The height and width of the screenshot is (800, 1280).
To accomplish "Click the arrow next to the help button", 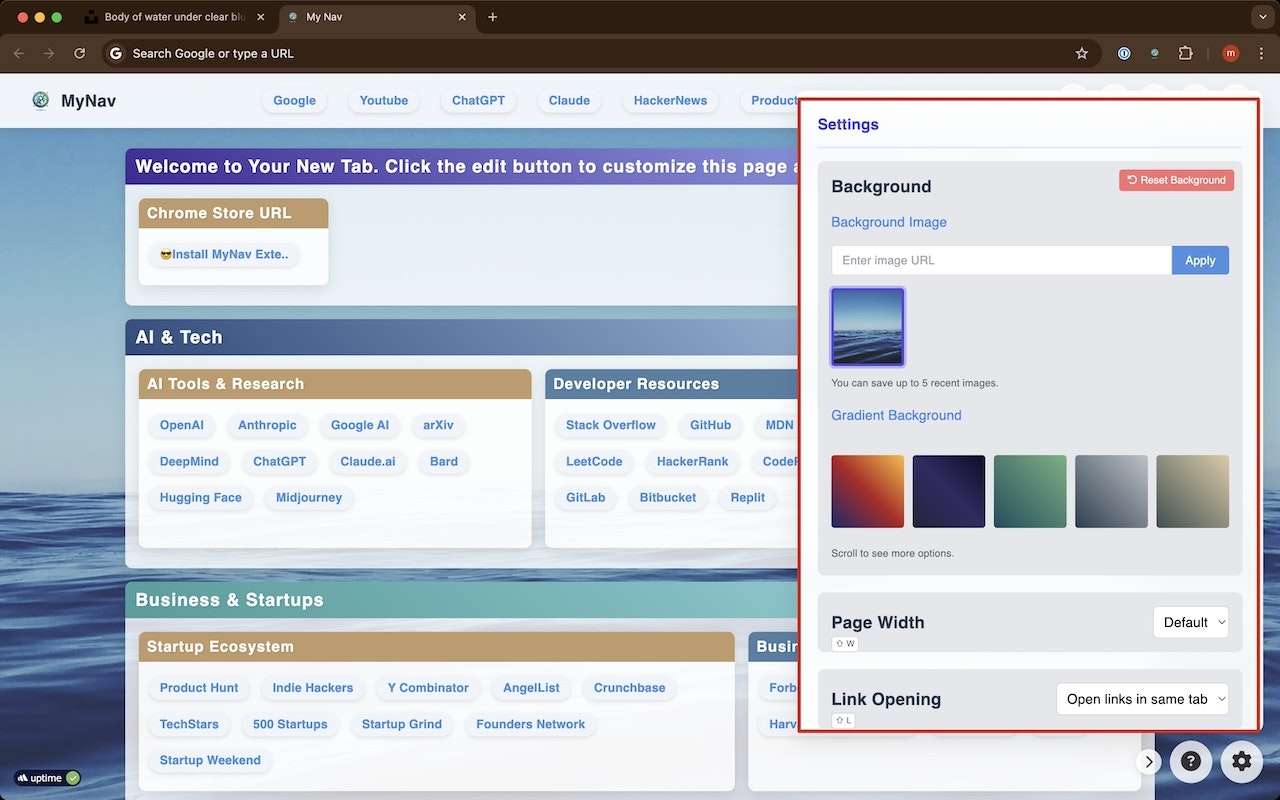I will 1149,762.
